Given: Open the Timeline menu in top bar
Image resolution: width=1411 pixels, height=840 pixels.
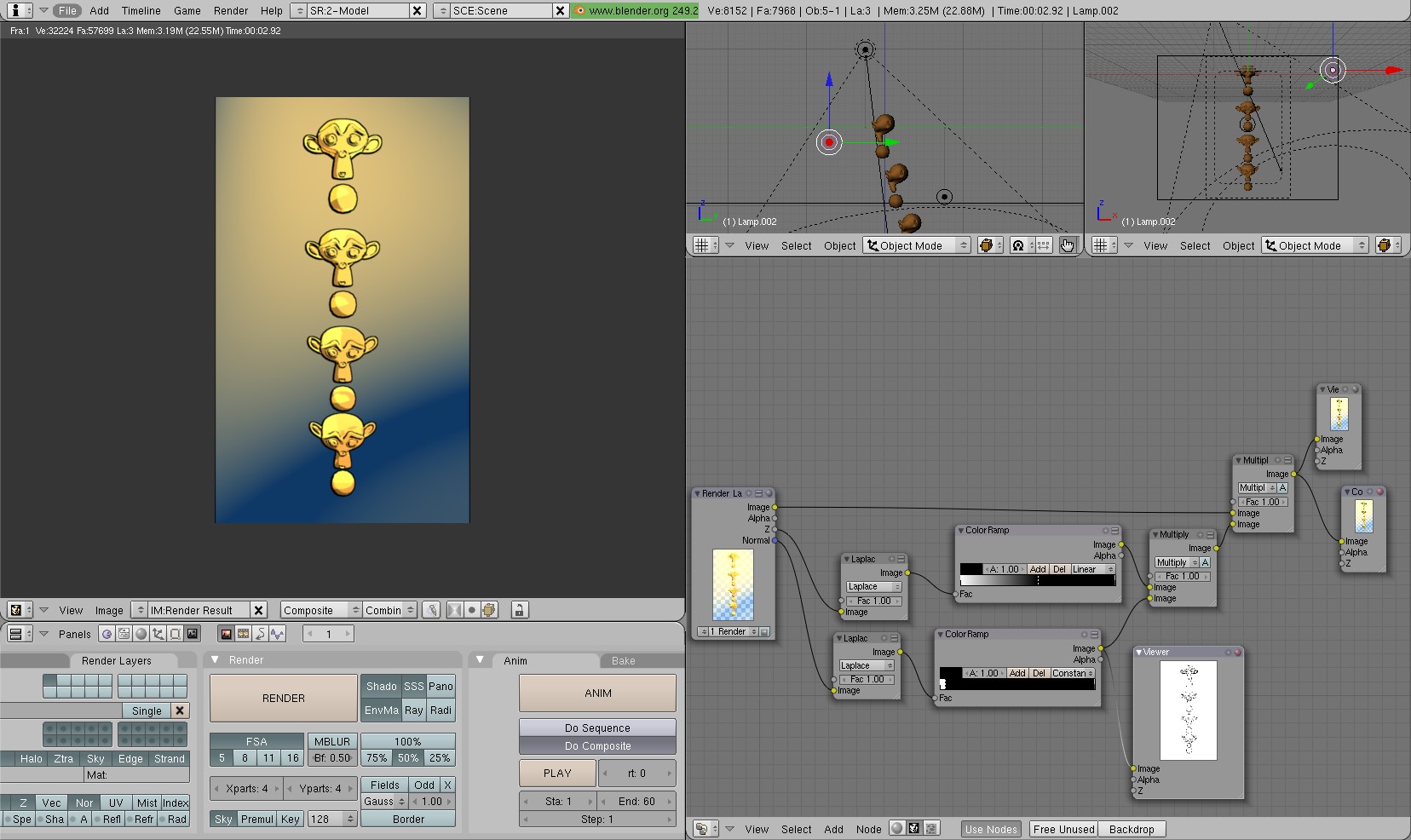Looking at the screenshot, I should pyautogui.click(x=141, y=10).
